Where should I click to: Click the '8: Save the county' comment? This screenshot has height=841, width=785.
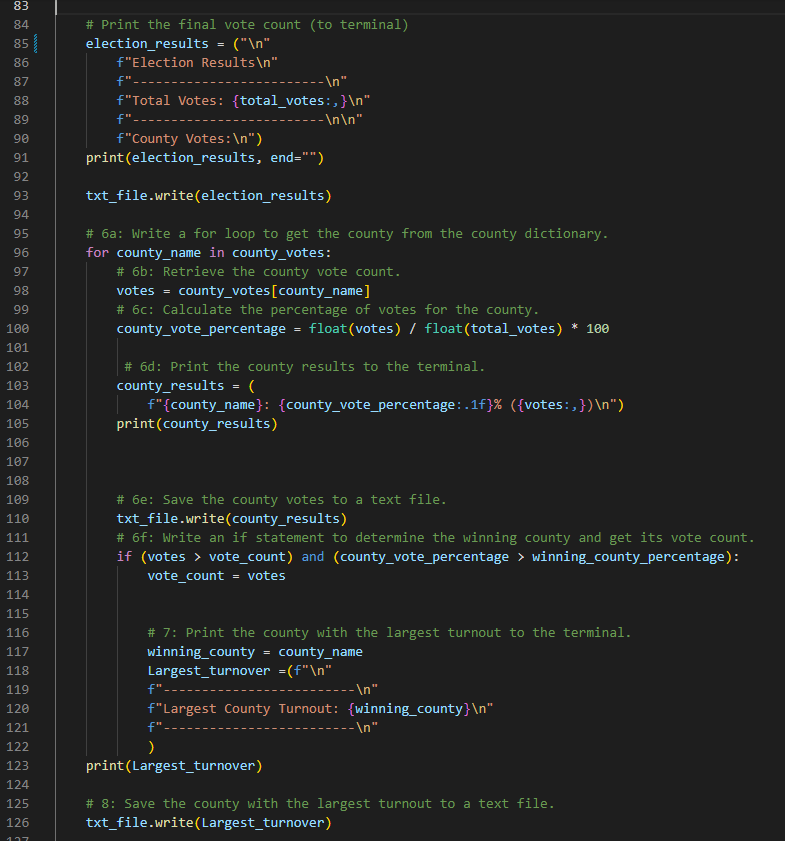pos(320,804)
